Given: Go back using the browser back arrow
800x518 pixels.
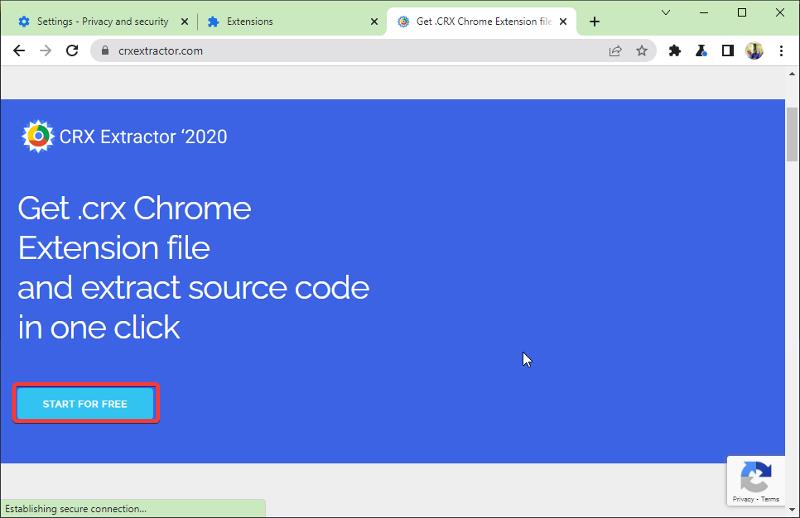Looking at the screenshot, I should 19,51.
